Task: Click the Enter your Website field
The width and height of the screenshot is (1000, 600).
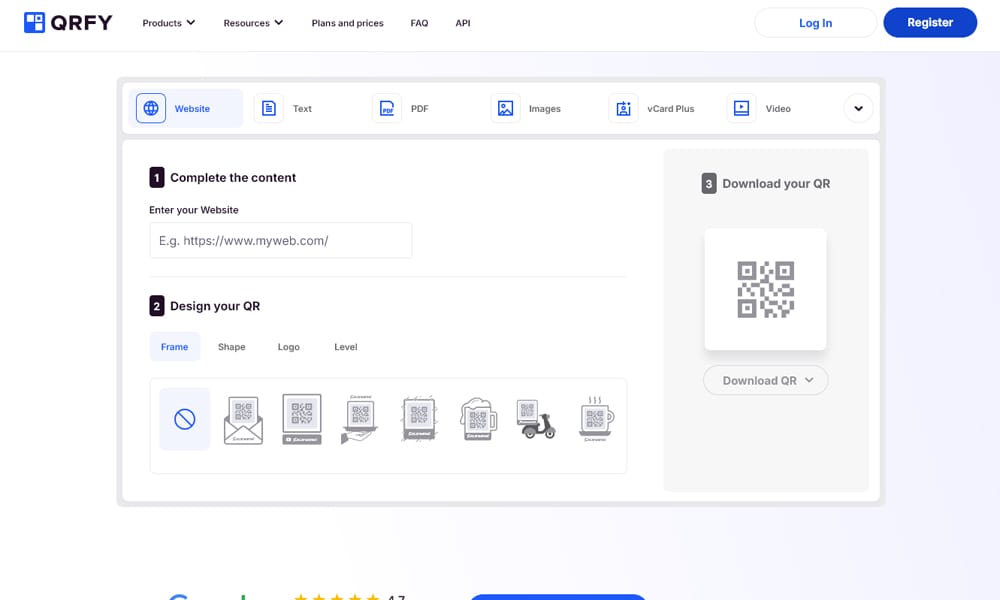Action: [280, 241]
